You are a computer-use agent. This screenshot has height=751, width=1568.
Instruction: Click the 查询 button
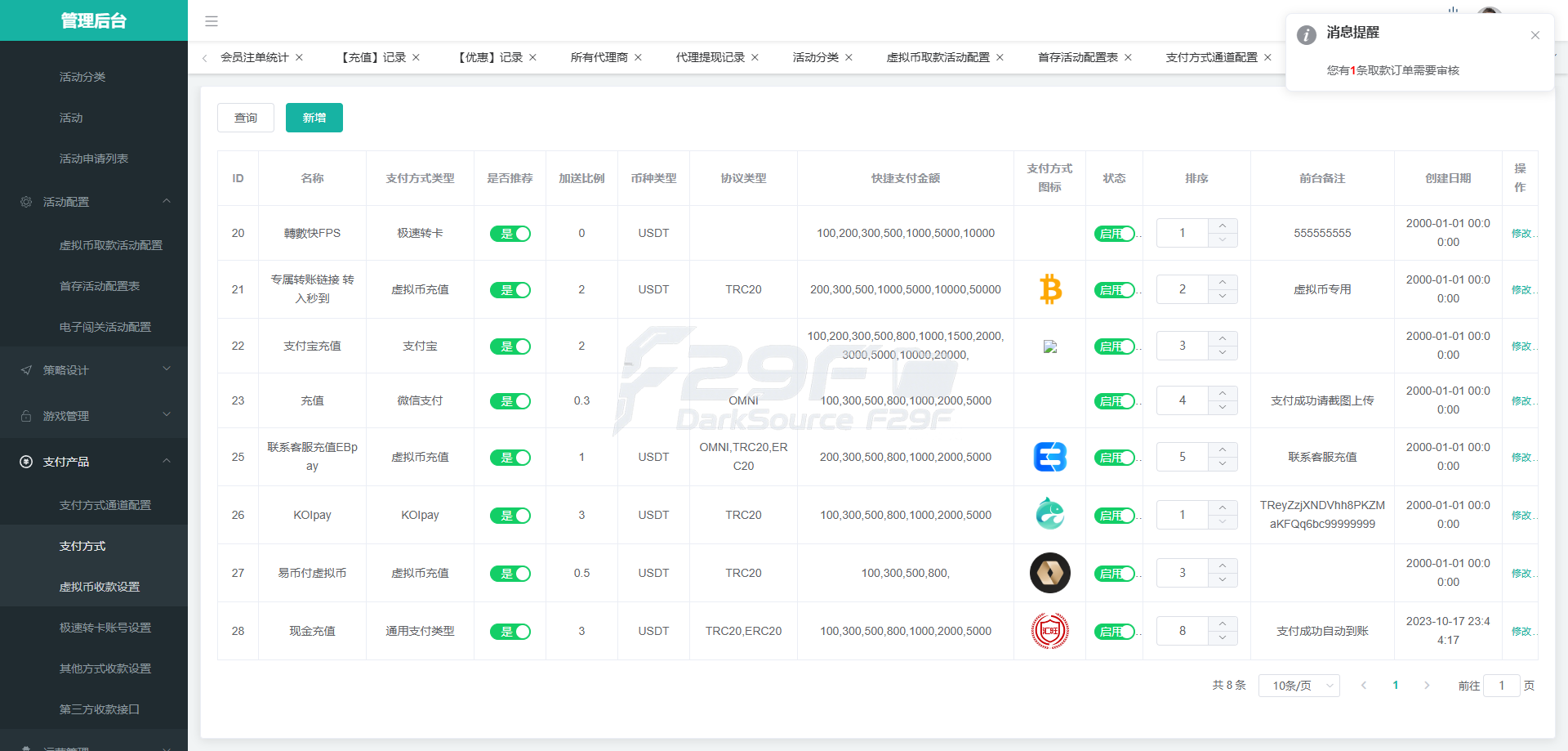point(246,118)
